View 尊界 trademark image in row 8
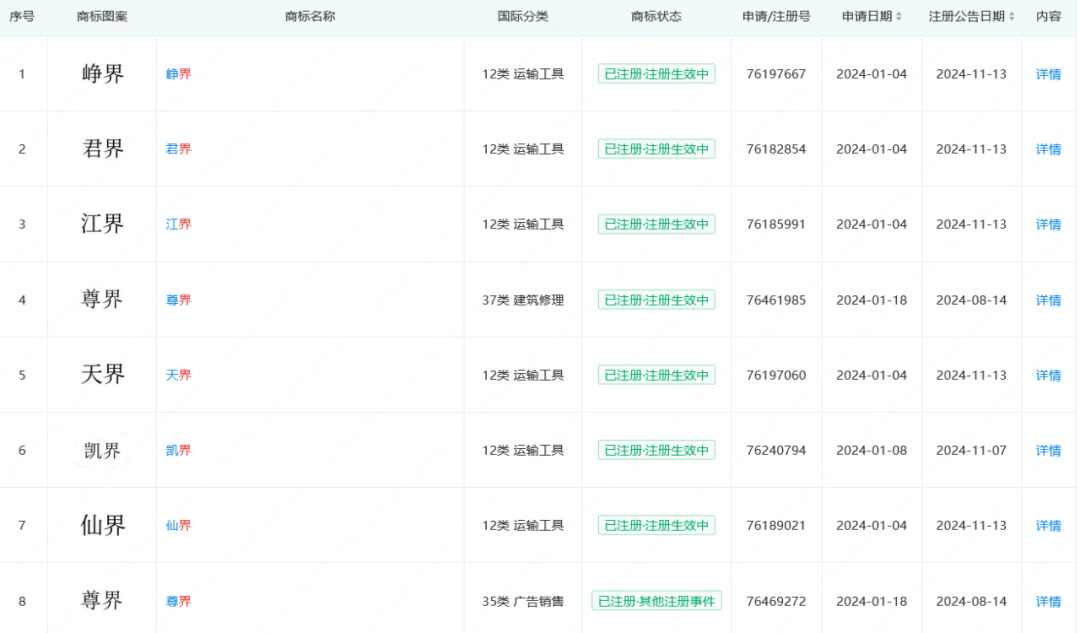 (x=102, y=600)
